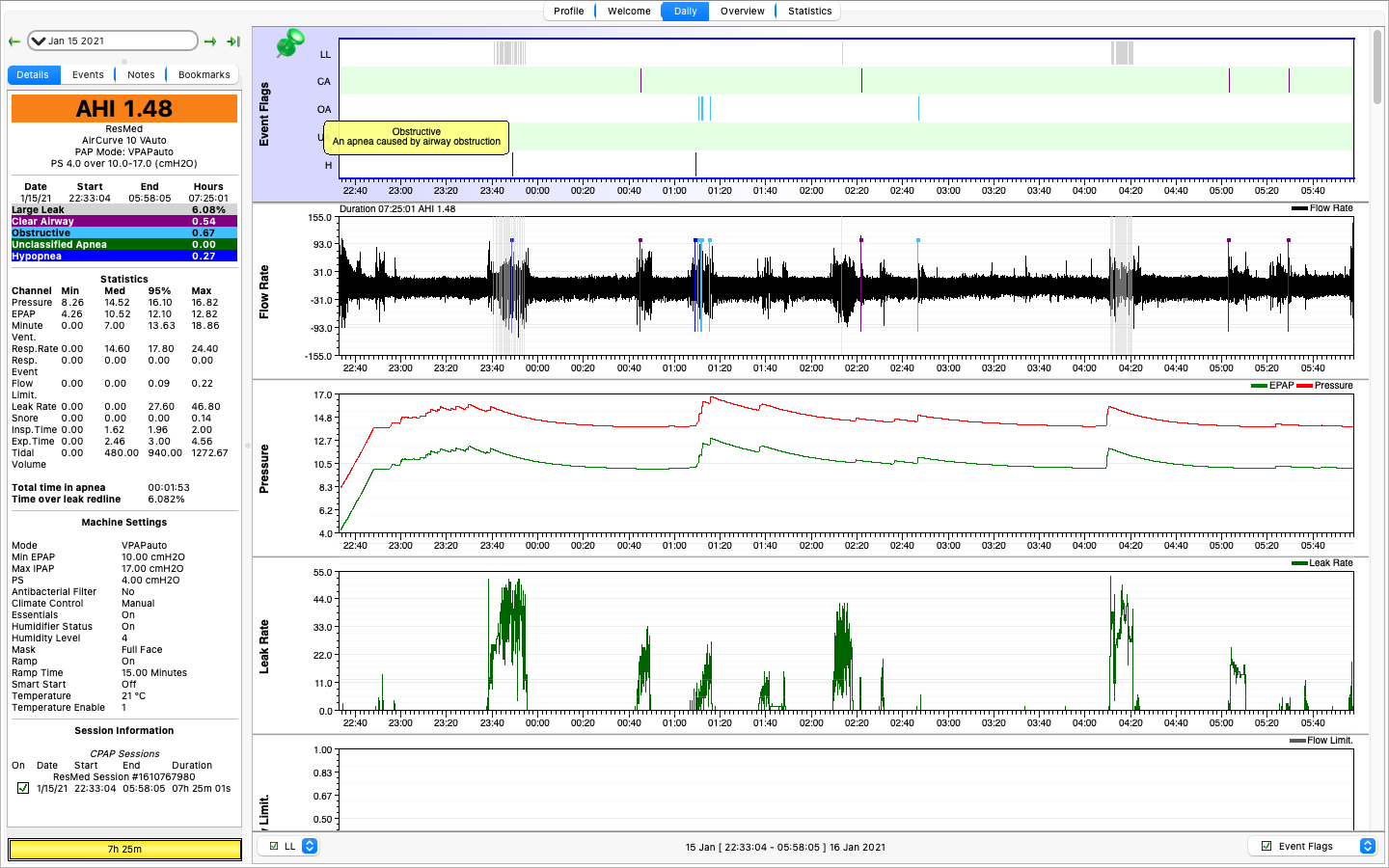
Task: Click the Jan 15 2021 date field
Action: 113,41
